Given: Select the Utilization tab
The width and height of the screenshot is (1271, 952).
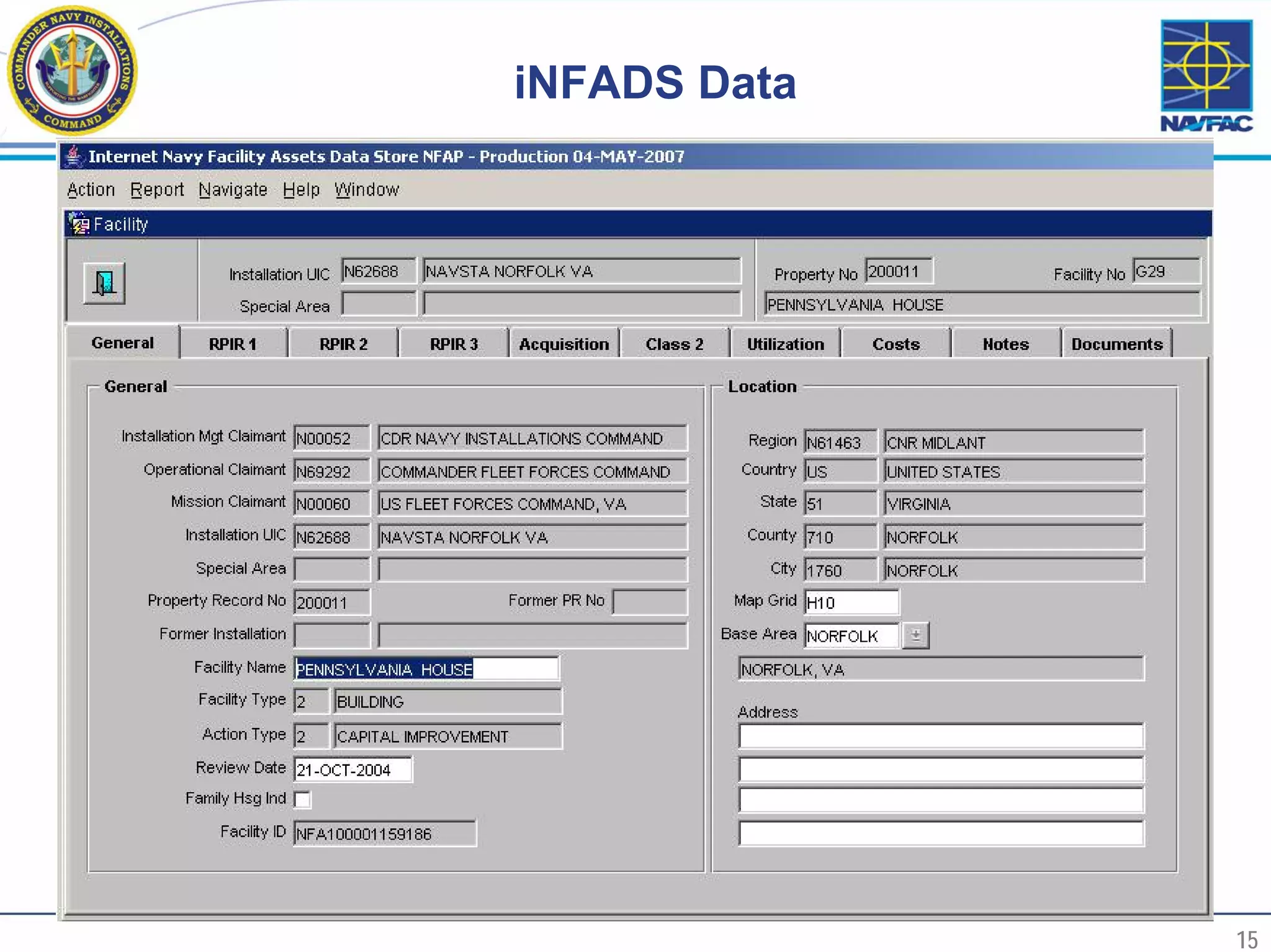Looking at the screenshot, I should pyautogui.click(x=785, y=344).
